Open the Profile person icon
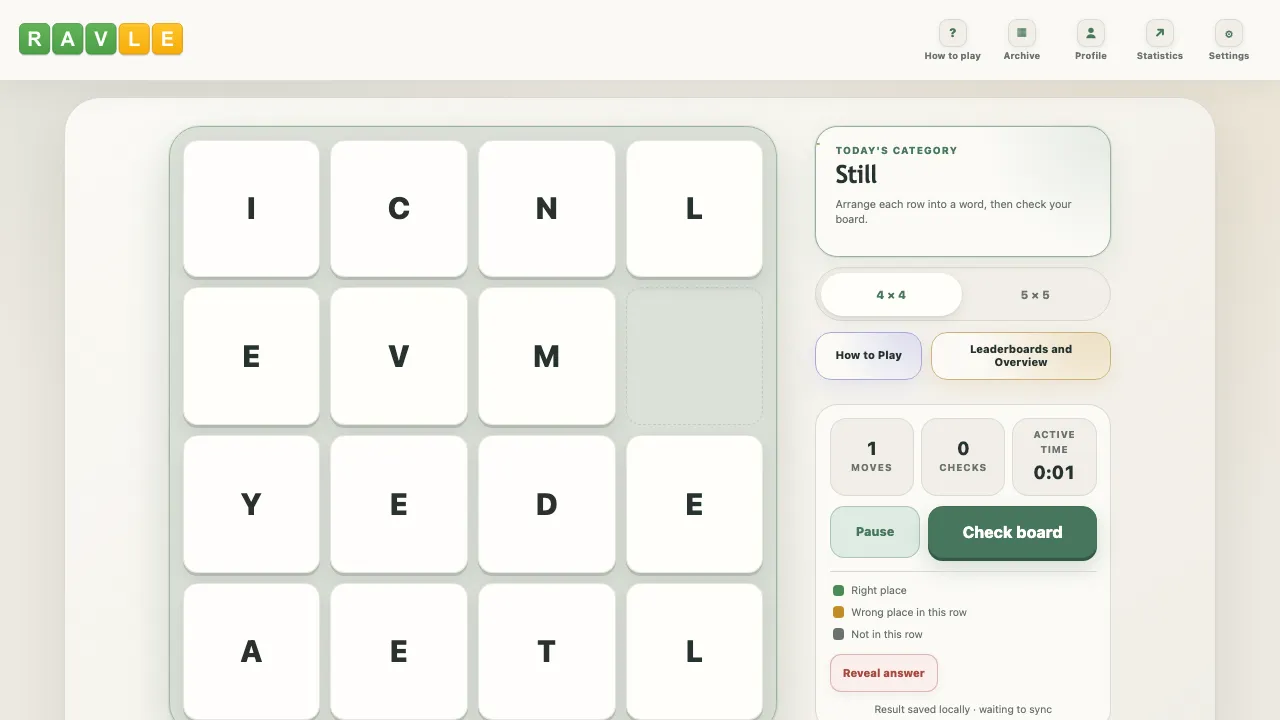Image resolution: width=1280 pixels, height=720 pixels. pyautogui.click(x=1091, y=33)
